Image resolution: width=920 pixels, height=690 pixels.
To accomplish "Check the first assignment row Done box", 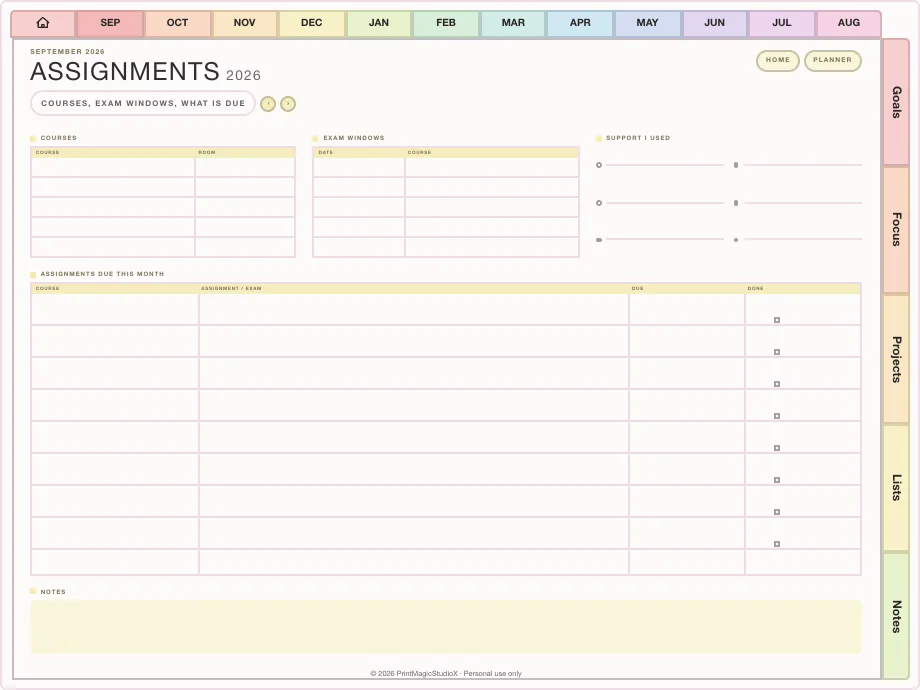I will [777, 320].
